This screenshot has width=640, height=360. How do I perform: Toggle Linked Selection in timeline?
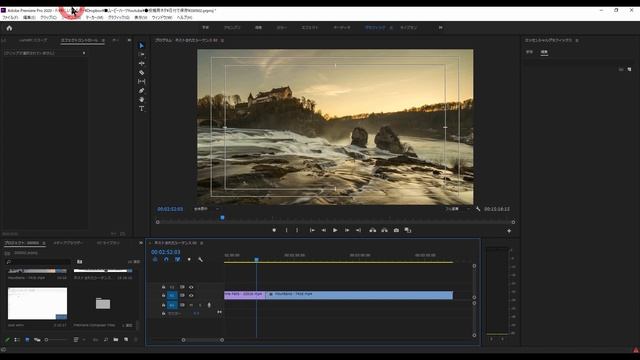[178, 259]
